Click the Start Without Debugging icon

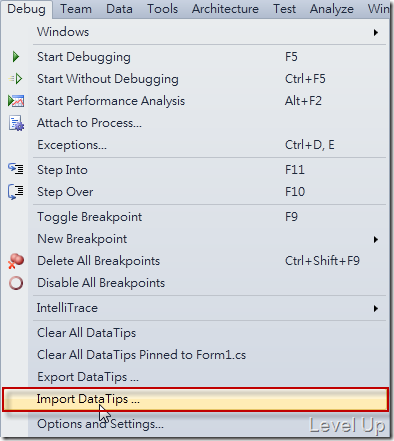(16, 79)
